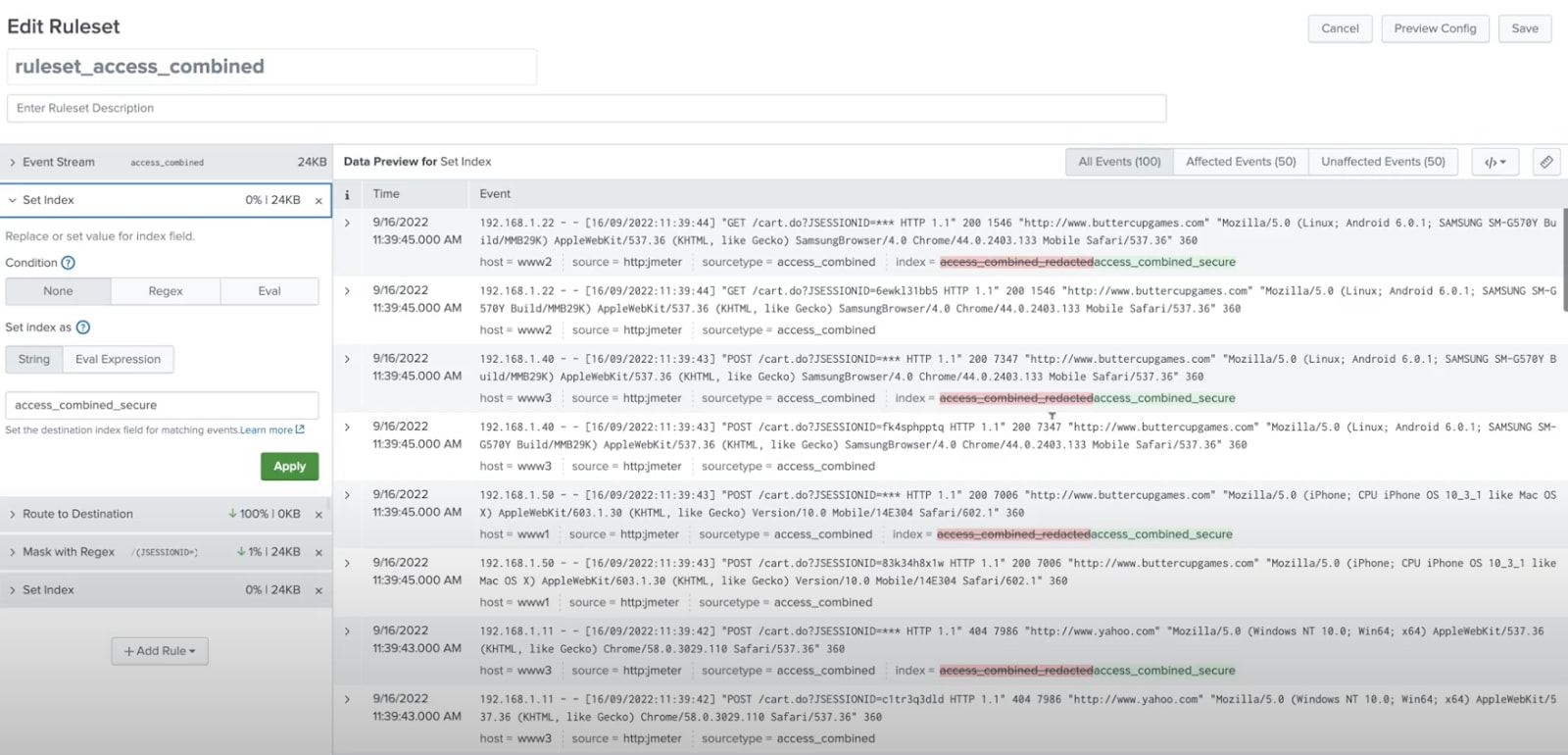
Task: Click the Enter Ruleset Description field
Action: pyautogui.click(x=586, y=108)
